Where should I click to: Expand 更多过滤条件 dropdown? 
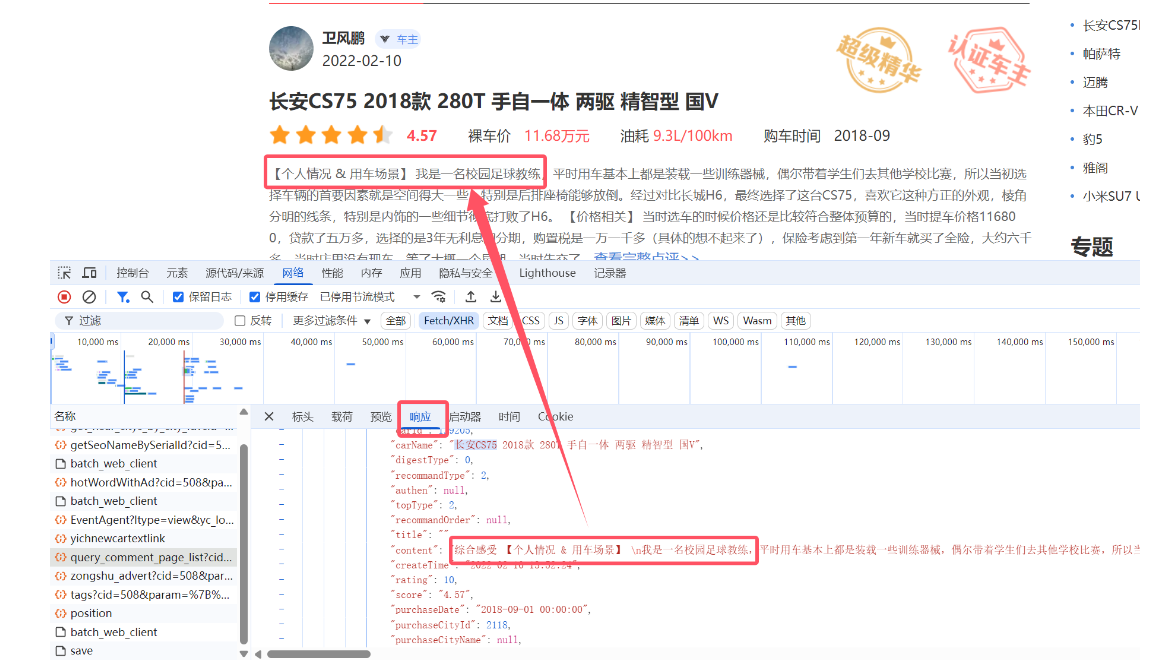(332, 320)
